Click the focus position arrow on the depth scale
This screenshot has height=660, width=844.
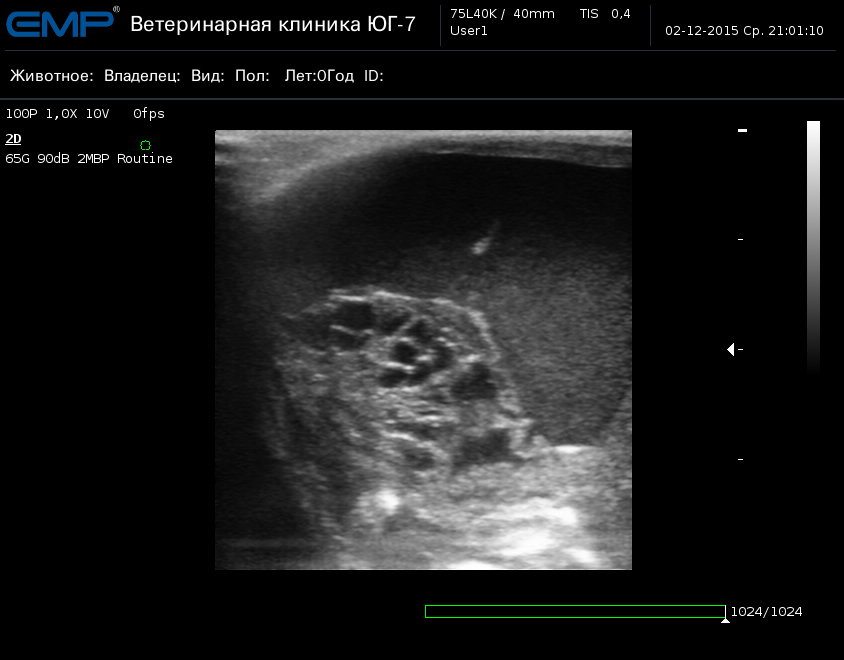click(x=731, y=349)
